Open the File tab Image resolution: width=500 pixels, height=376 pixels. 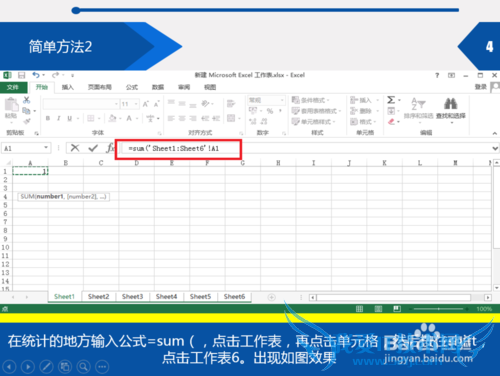13,87
